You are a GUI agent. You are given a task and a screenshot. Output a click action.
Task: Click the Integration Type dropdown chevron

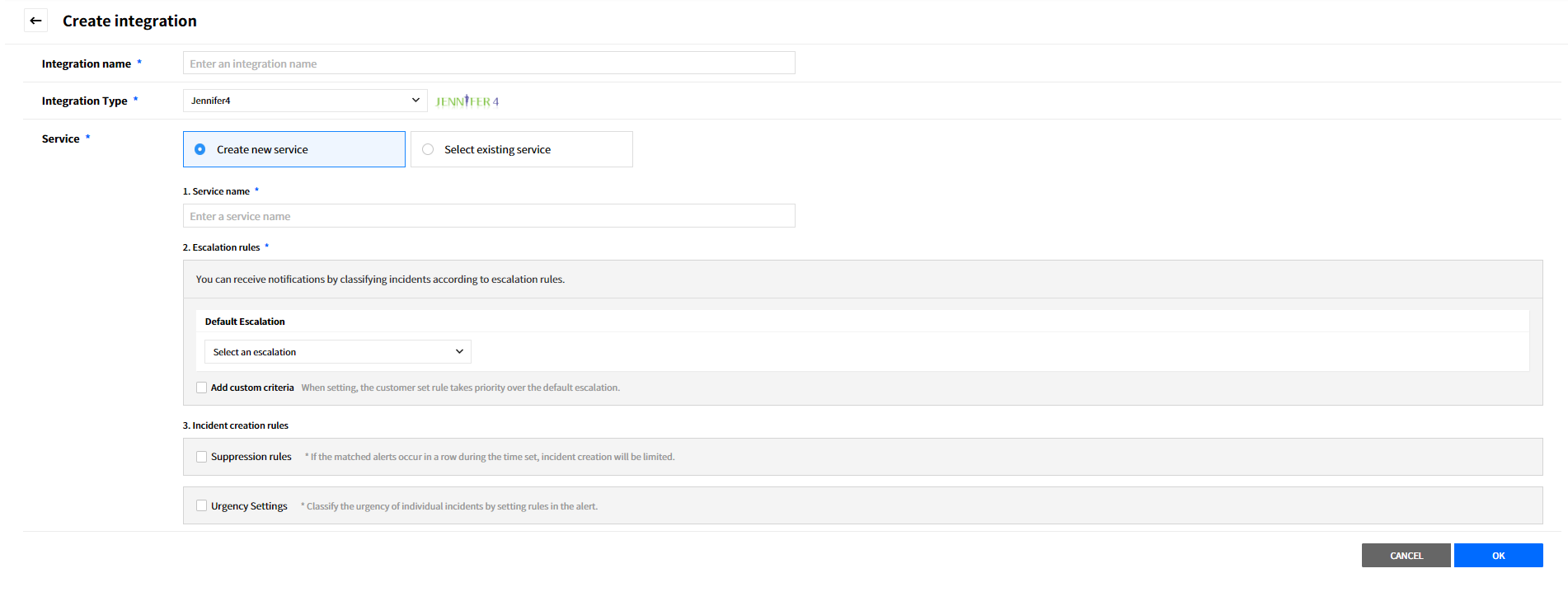(x=415, y=101)
